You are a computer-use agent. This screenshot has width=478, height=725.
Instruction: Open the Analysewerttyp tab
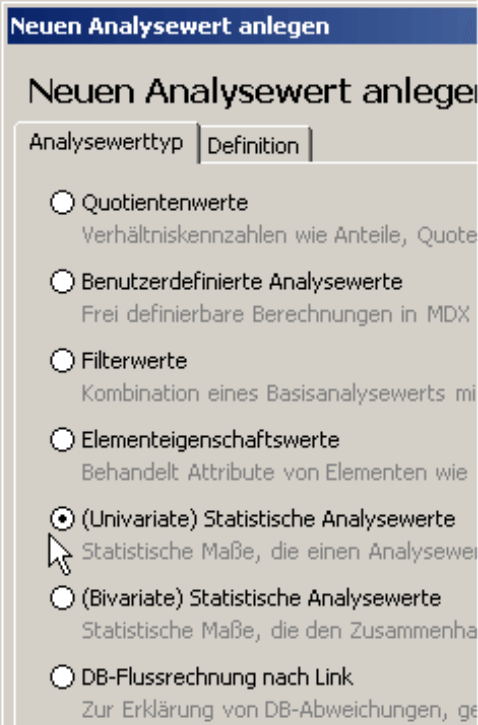[x=106, y=142]
